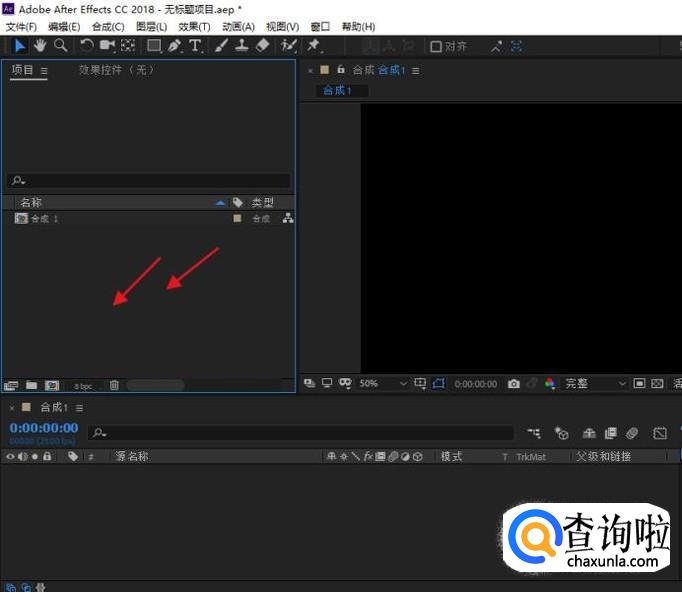Select the Type tool
This screenshot has height=592, width=682.
(x=195, y=46)
